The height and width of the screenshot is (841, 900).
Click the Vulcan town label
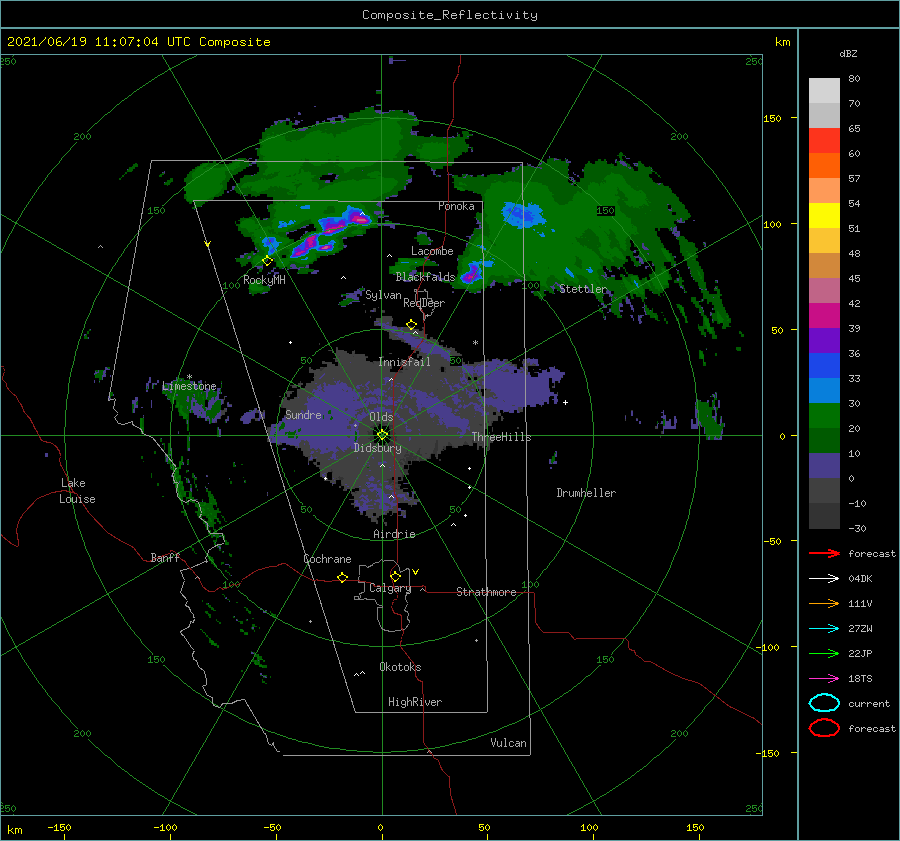tap(509, 743)
